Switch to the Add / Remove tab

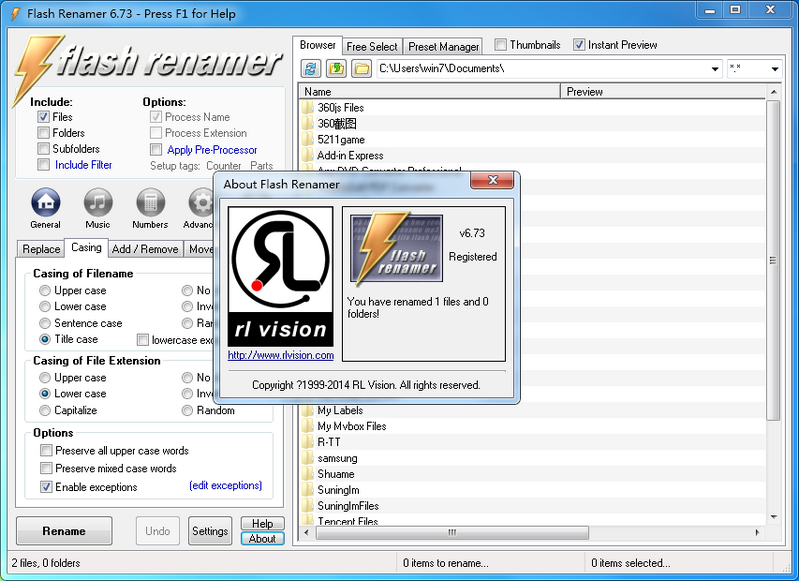[x=145, y=249]
